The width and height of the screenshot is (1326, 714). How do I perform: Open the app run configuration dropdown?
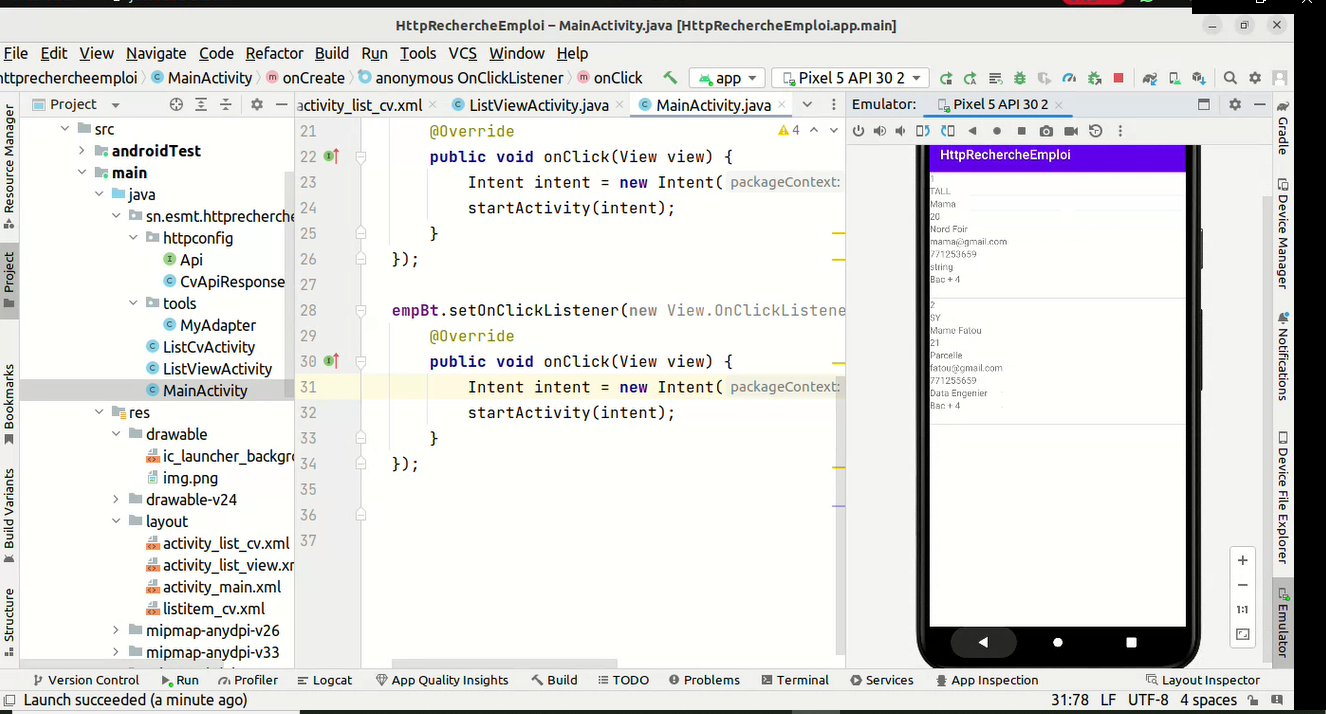[x=727, y=78]
